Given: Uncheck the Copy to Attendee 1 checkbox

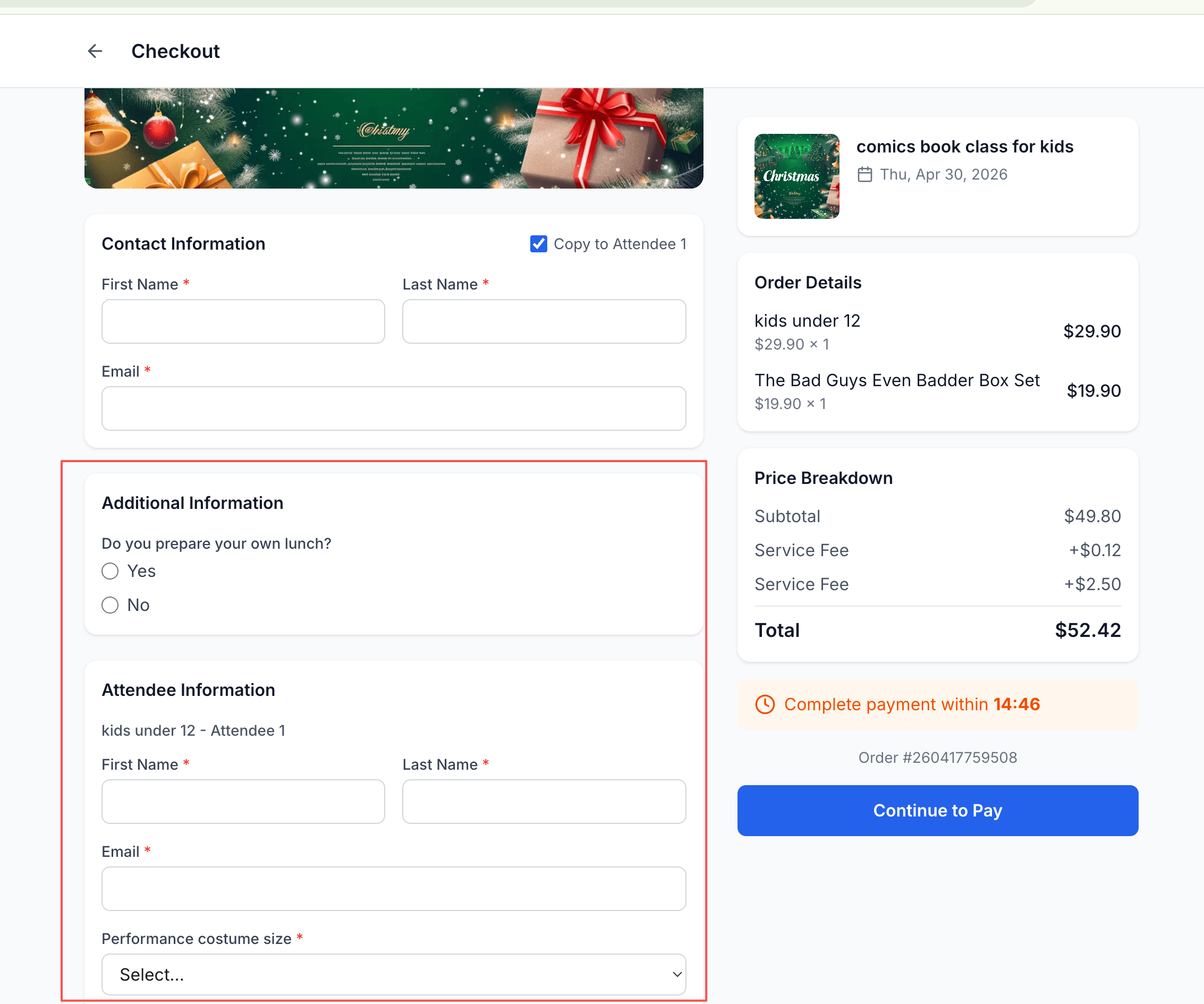Looking at the screenshot, I should click(538, 243).
